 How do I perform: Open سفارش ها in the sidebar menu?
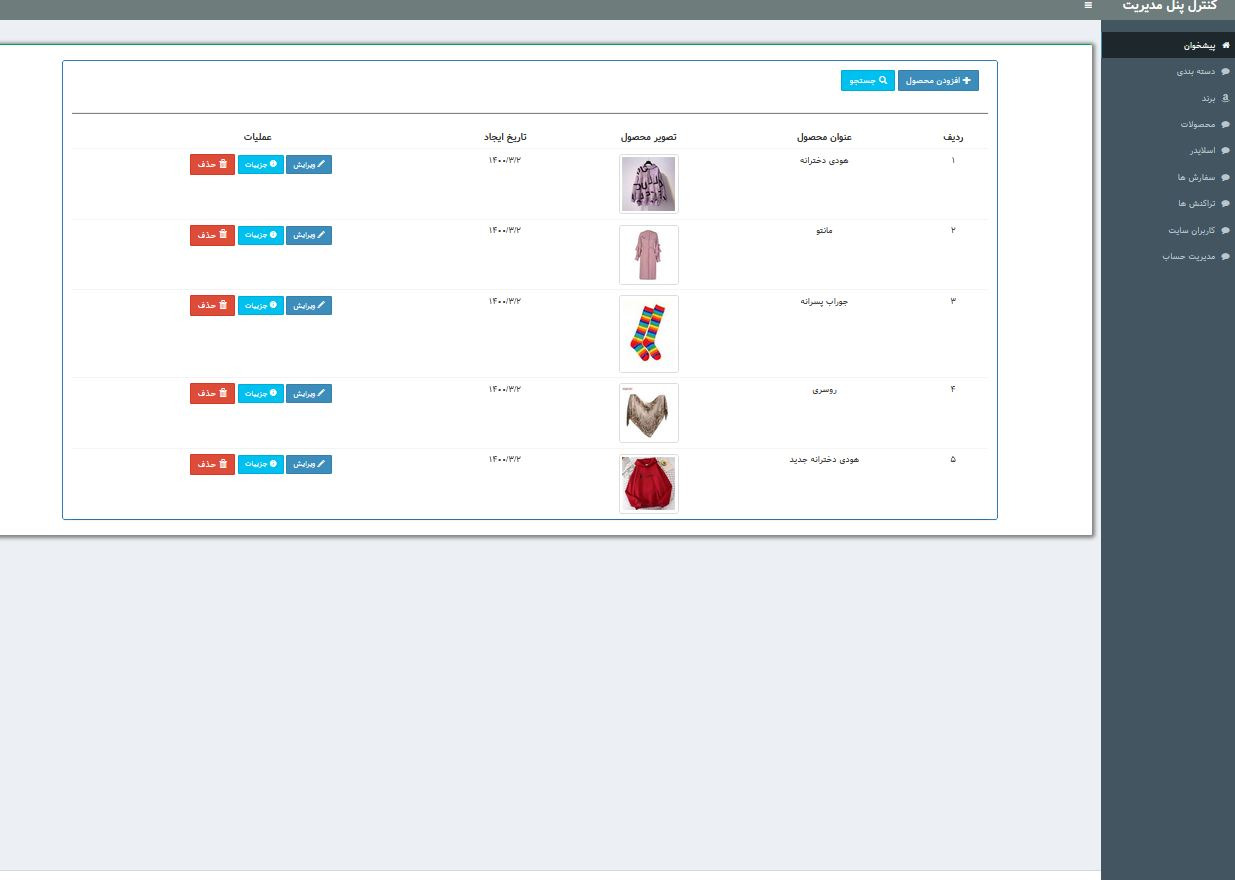click(1196, 178)
